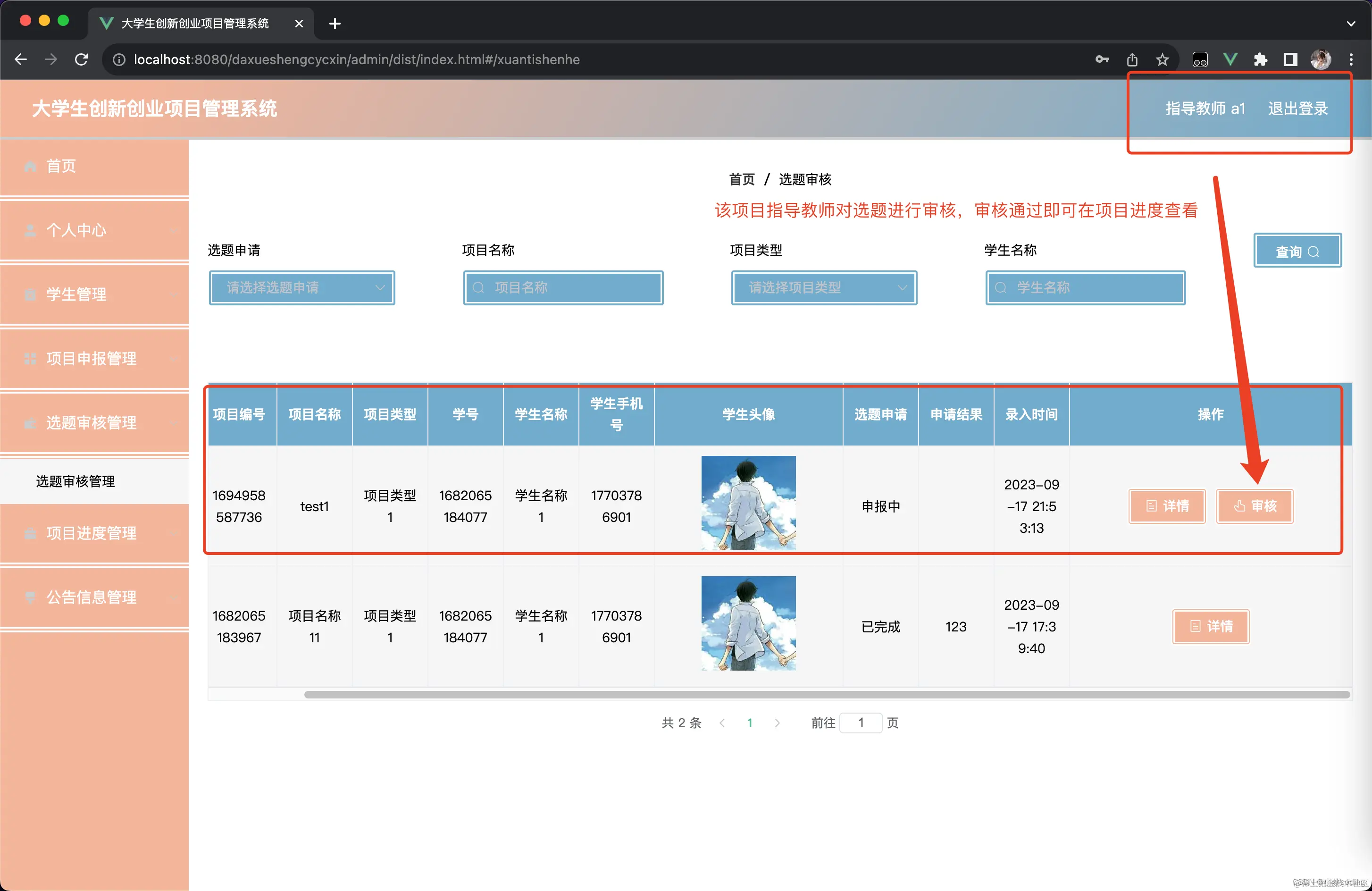Screen dimensions: 1372x891
Task: Expand the 请选择项目类型 dropdown
Action: click(x=823, y=287)
